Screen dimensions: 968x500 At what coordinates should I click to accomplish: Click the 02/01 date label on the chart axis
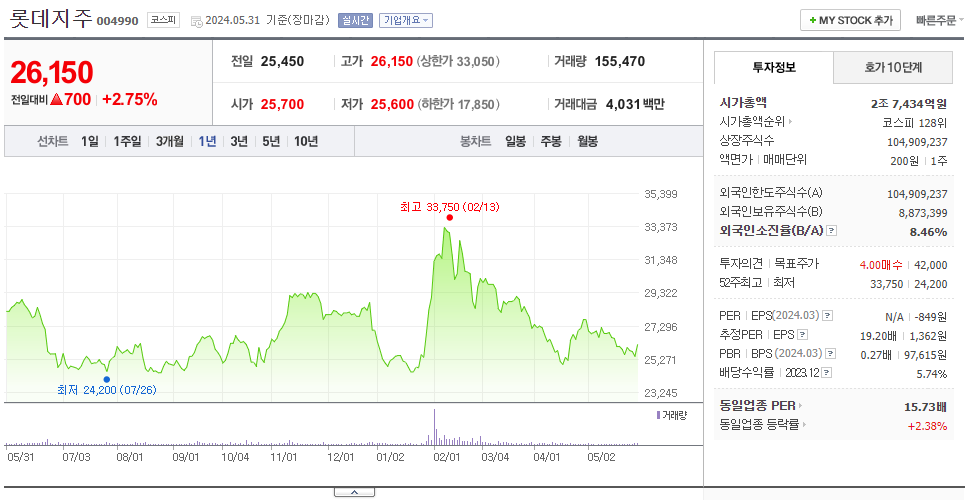(446, 457)
